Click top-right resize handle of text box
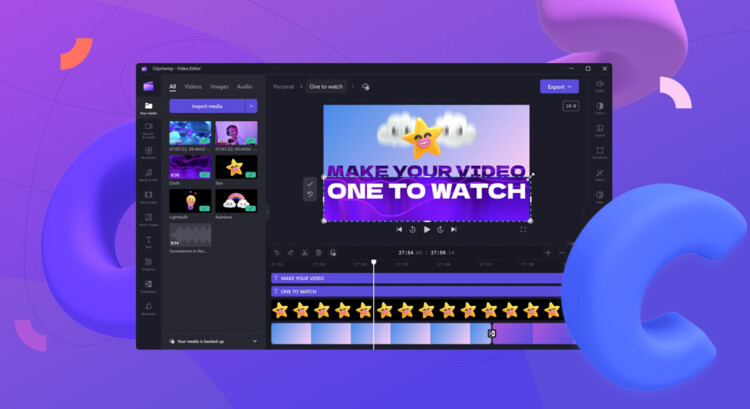This screenshot has height=409, width=750. point(530,177)
